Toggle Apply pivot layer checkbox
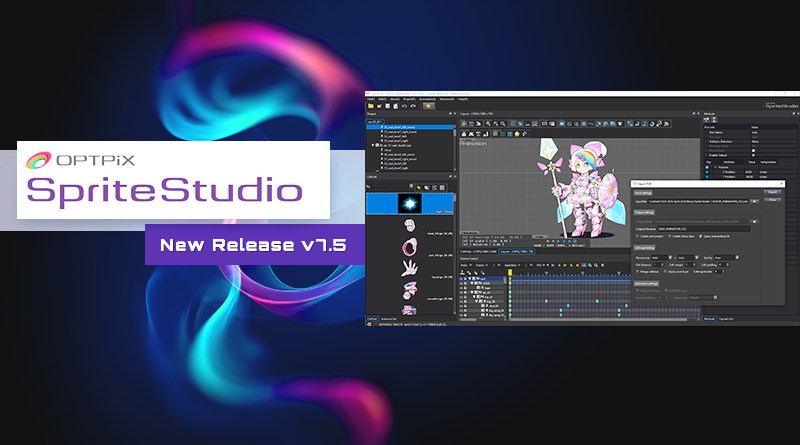 pos(665,271)
